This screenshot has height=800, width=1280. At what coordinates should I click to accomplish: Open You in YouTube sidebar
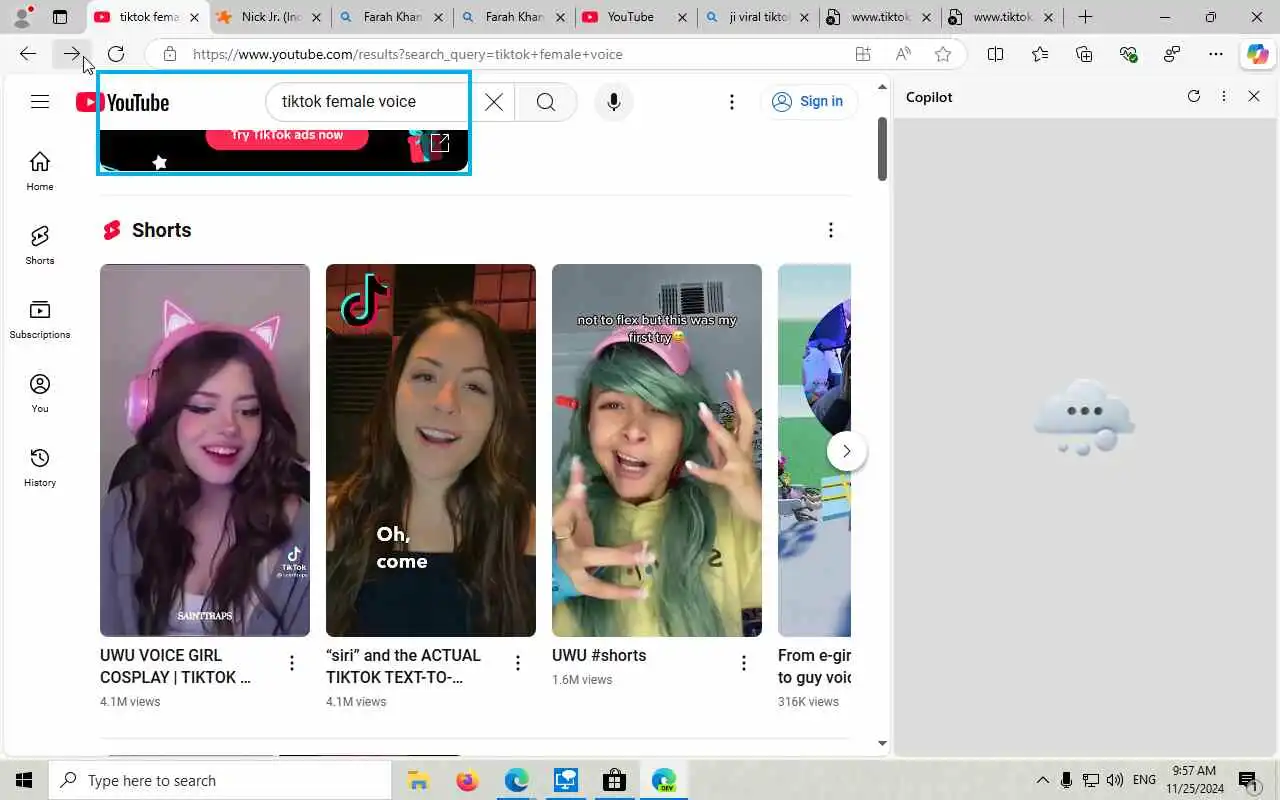pyautogui.click(x=40, y=393)
